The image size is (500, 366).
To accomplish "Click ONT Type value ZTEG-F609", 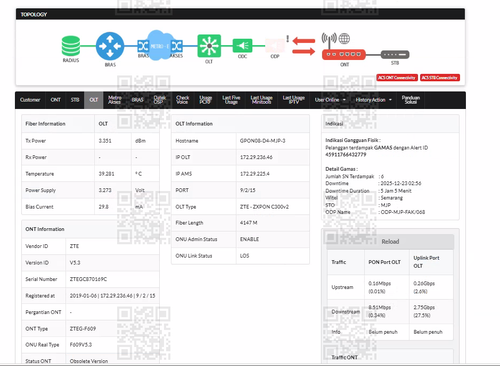I will (x=83, y=329).
